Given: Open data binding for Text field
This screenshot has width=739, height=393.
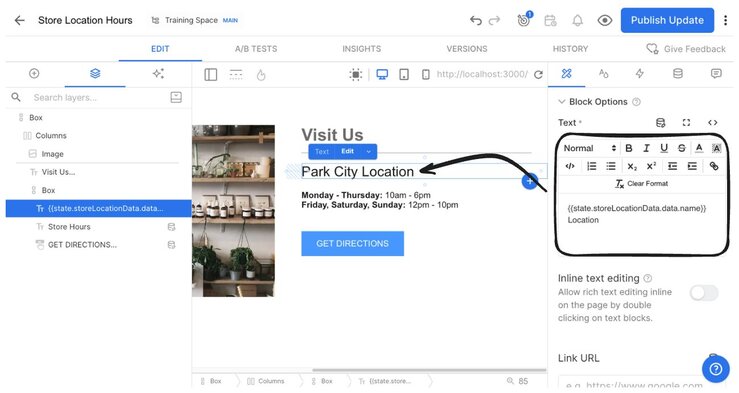Looking at the screenshot, I should [661, 123].
